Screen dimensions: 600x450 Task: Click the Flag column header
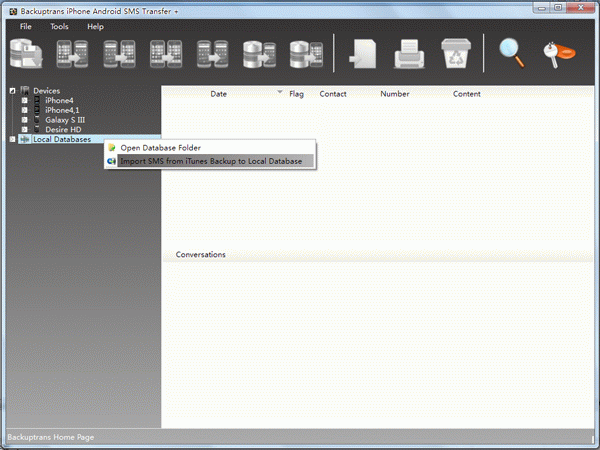click(297, 94)
